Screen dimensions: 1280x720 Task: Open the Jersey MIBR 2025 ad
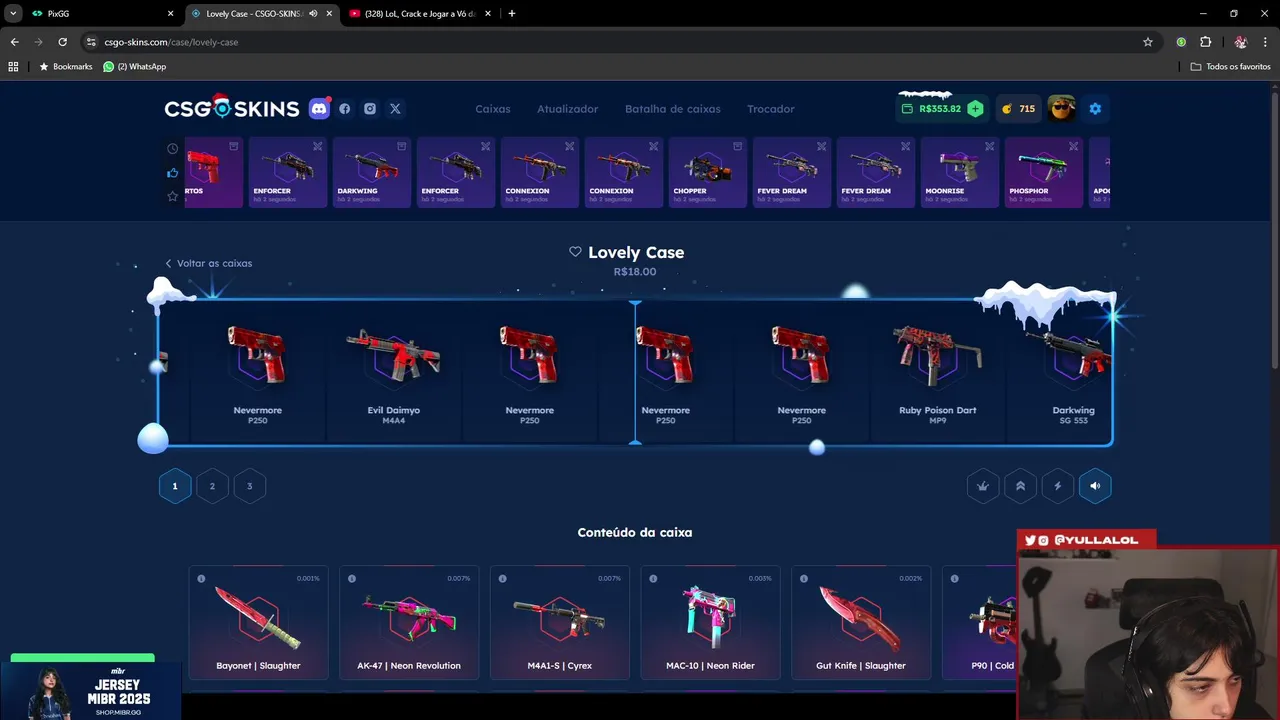90,689
